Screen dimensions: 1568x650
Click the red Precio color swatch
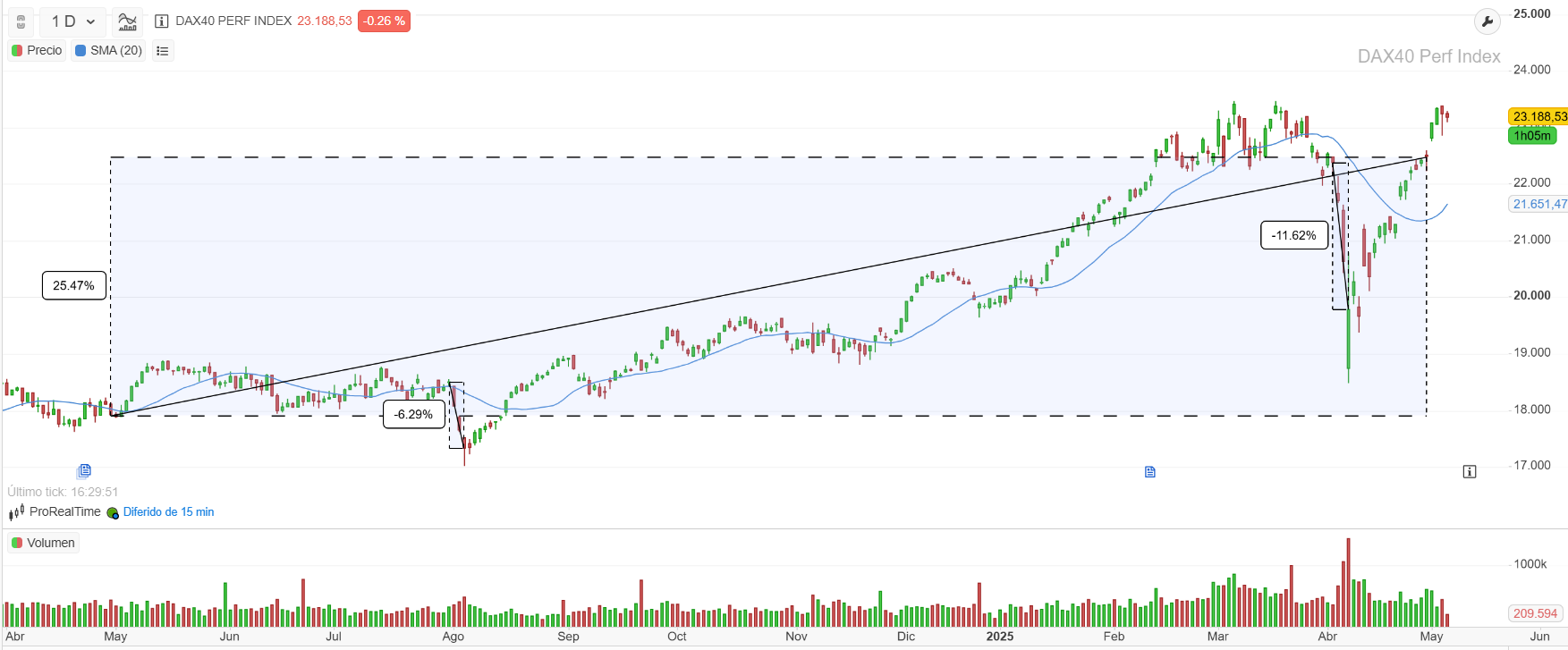coord(15,51)
